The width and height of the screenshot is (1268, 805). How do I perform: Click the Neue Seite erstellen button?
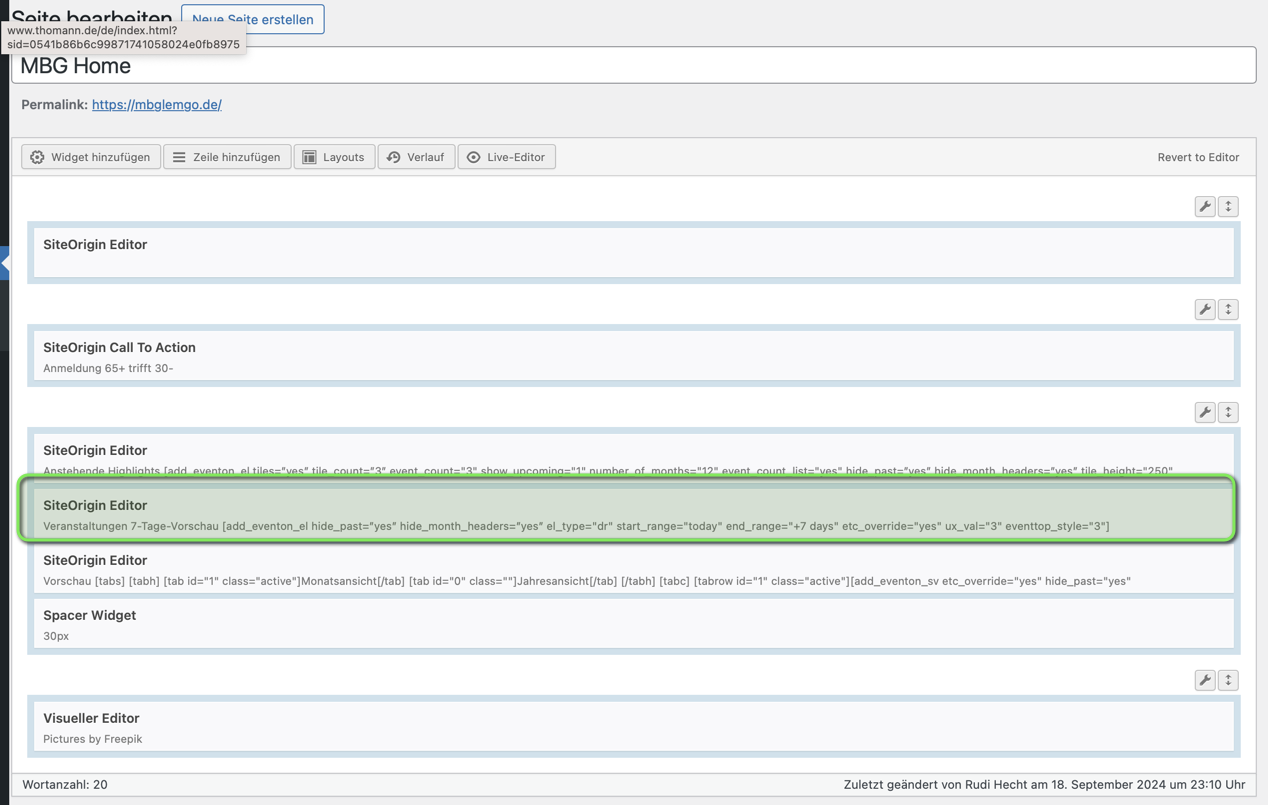pyautogui.click(x=253, y=19)
